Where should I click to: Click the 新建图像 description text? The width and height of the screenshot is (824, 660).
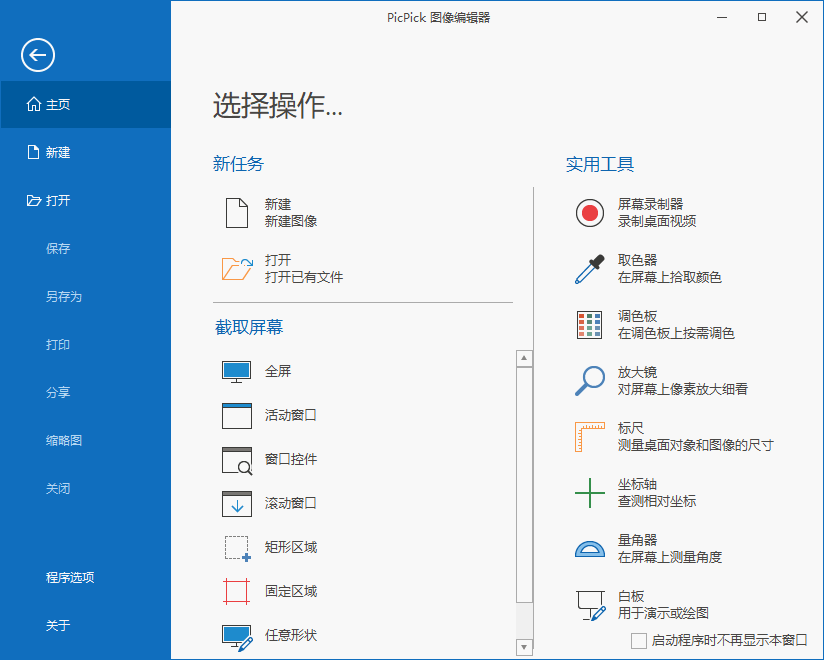coord(291,221)
